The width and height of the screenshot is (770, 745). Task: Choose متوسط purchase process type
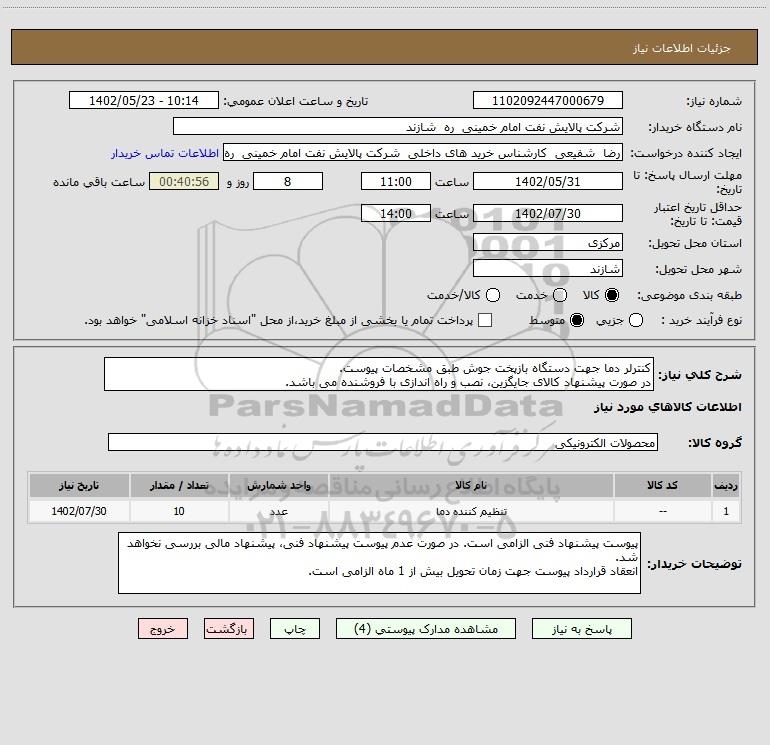tap(577, 320)
